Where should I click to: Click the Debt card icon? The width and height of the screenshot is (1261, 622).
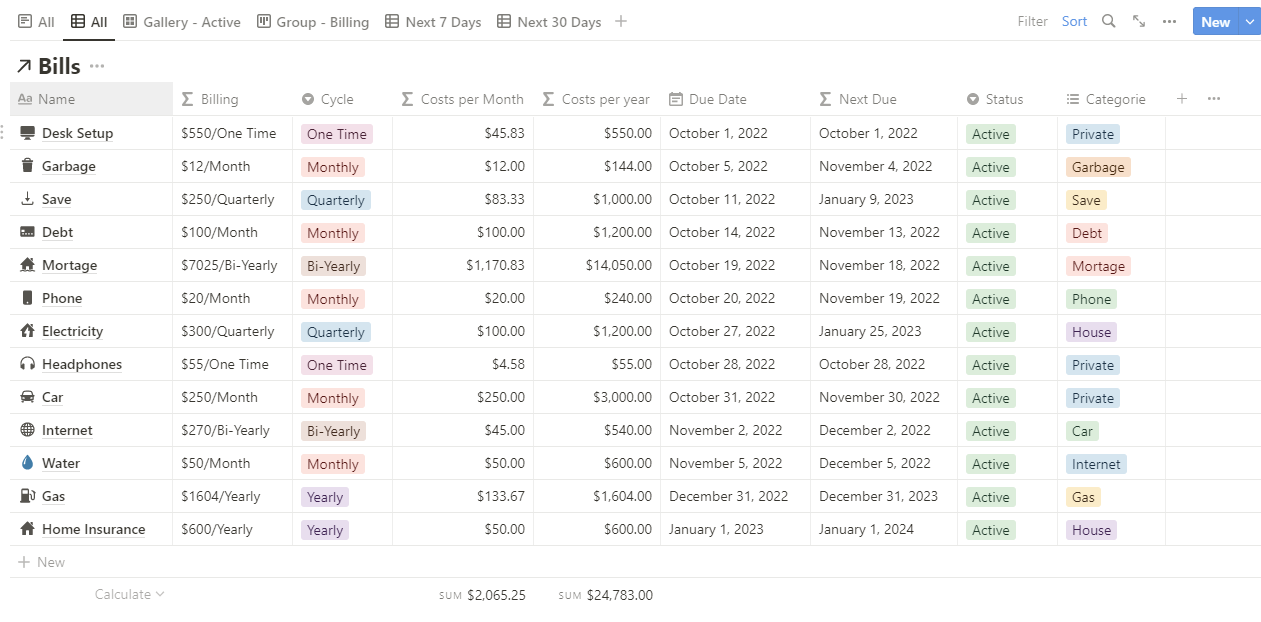pyautogui.click(x=27, y=232)
